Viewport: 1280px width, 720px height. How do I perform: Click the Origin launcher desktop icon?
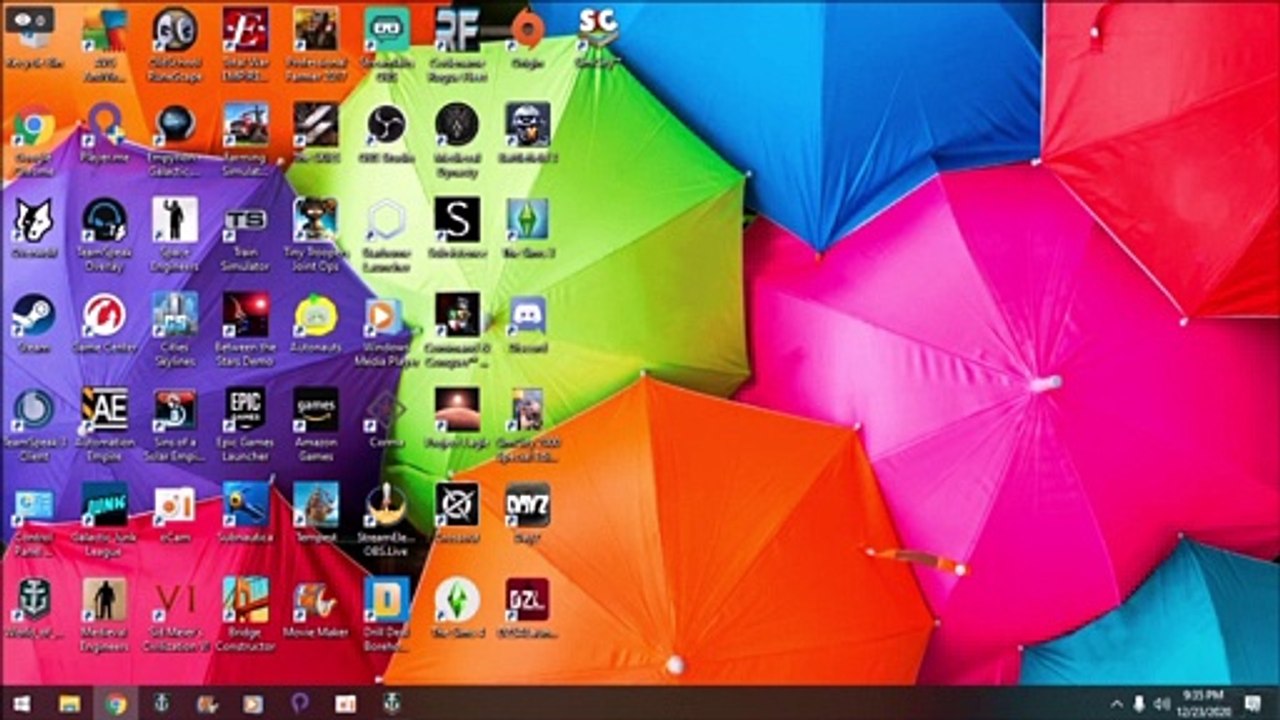527,40
